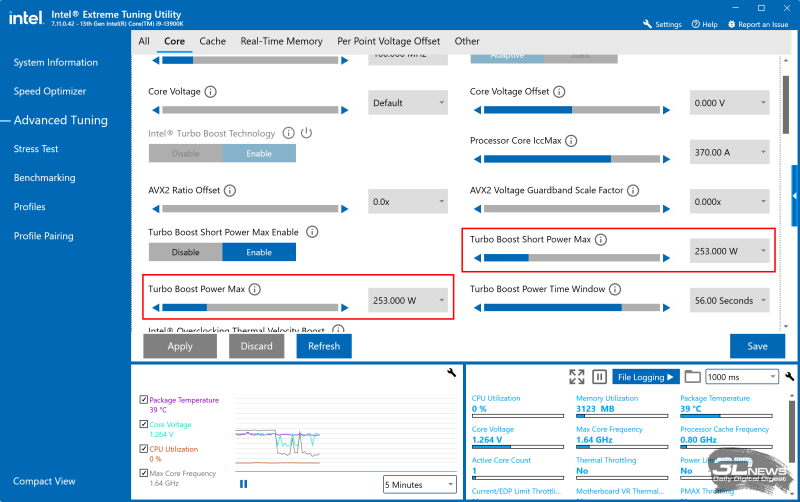Click the Apply button
This screenshot has height=502, width=800.
(180, 346)
